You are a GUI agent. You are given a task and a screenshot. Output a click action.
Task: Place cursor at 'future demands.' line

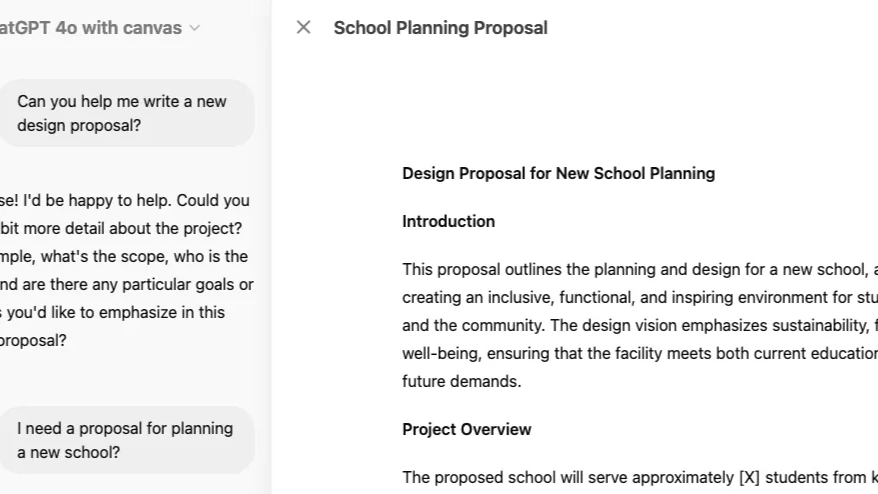(x=461, y=381)
